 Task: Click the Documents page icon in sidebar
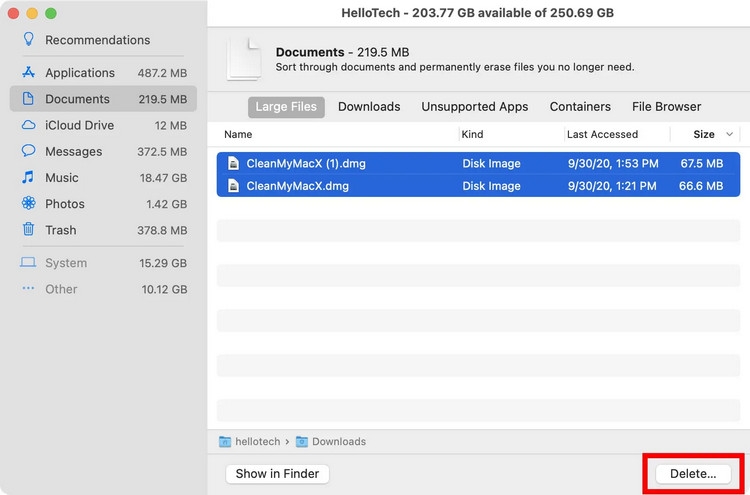(28, 99)
